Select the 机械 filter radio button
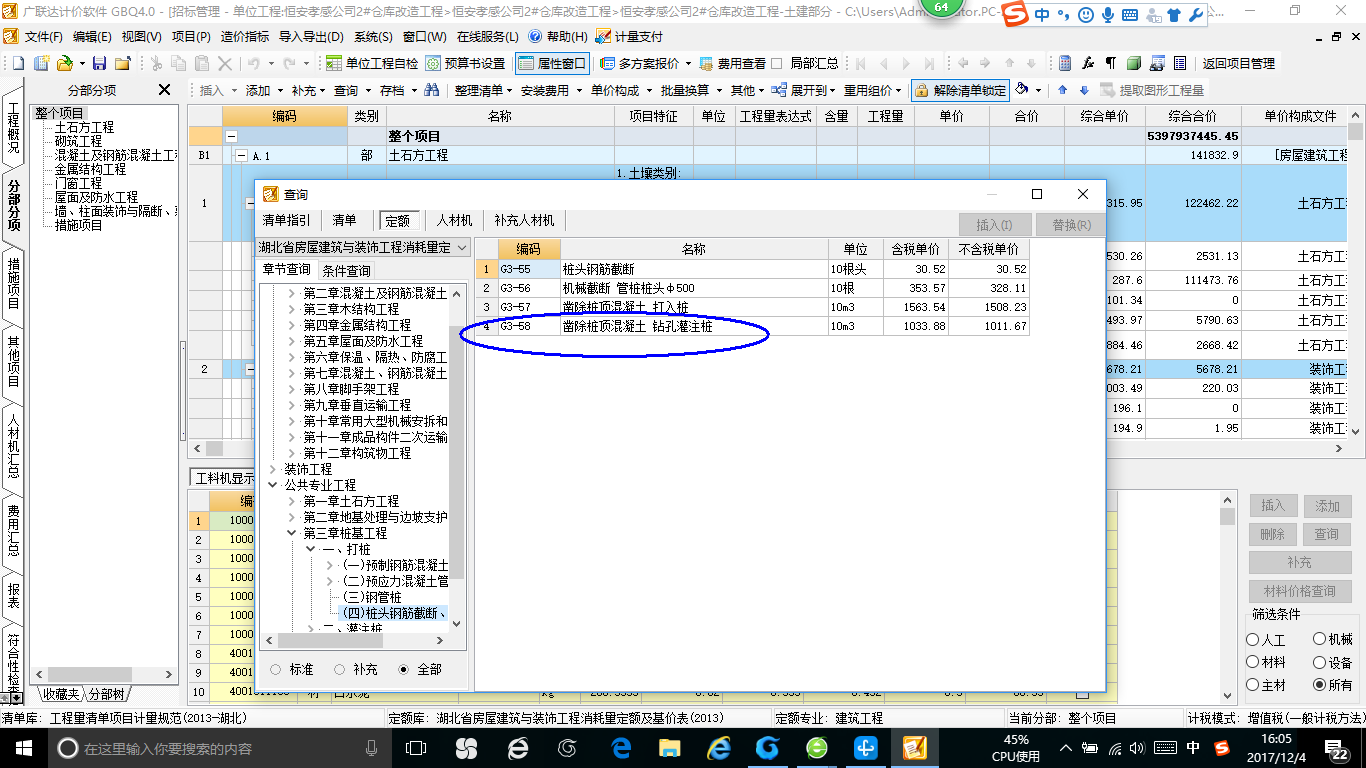The image size is (1366, 768). click(1320, 639)
